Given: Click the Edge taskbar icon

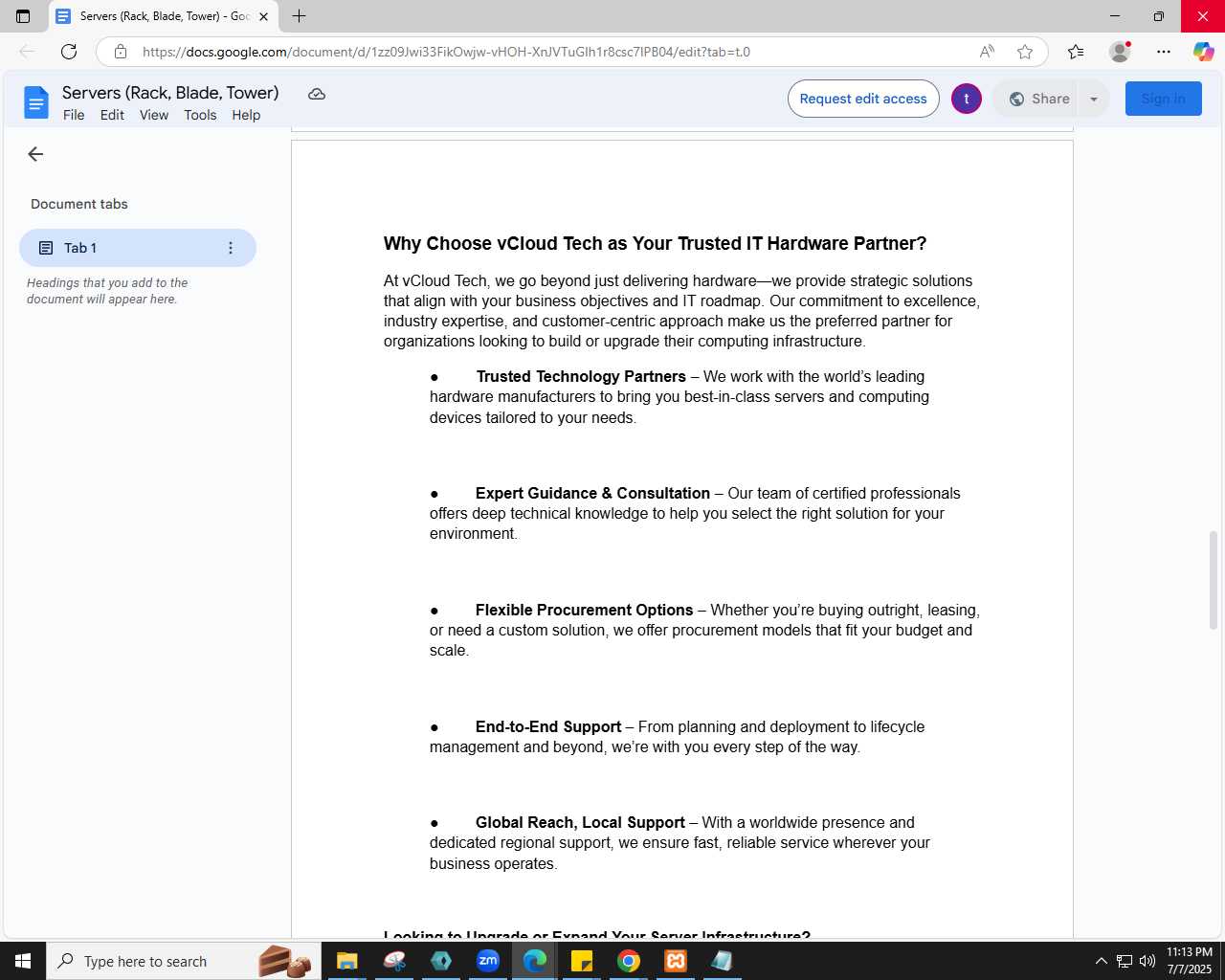Looking at the screenshot, I should pyautogui.click(x=535, y=961).
